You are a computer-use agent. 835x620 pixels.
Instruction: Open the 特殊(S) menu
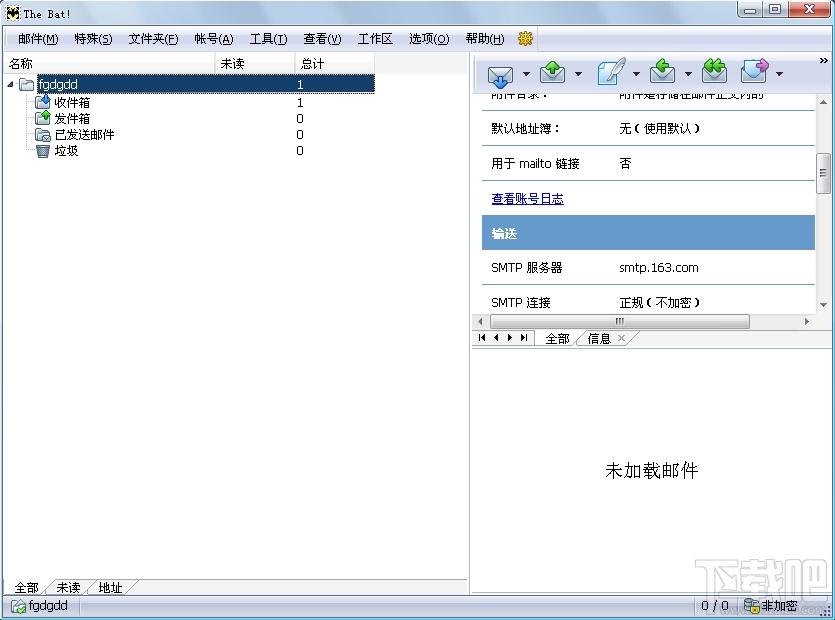(93, 39)
